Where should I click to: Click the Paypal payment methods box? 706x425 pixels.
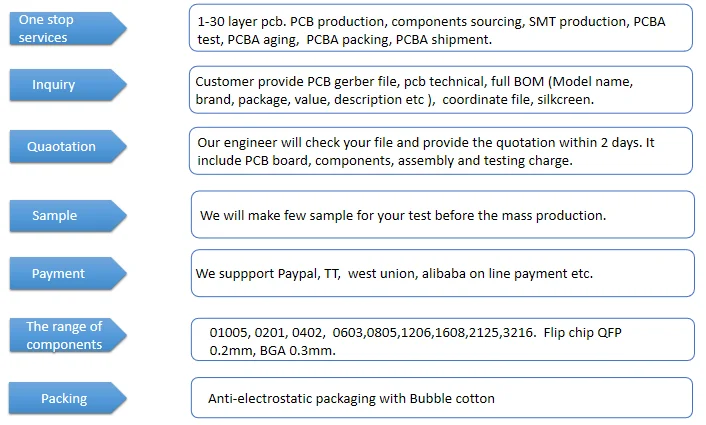[440, 273]
